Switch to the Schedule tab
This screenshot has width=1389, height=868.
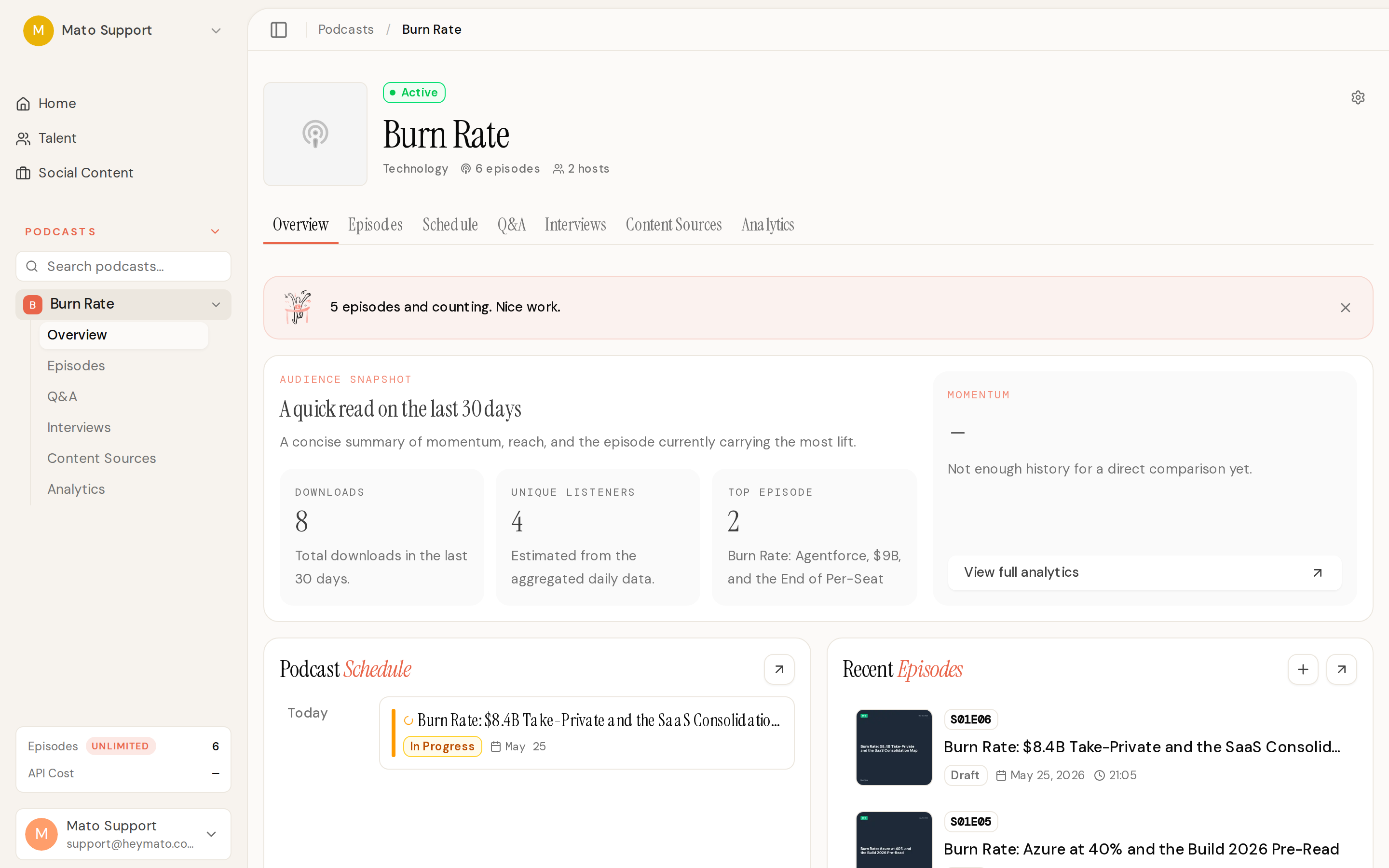pyautogui.click(x=450, y=224)
